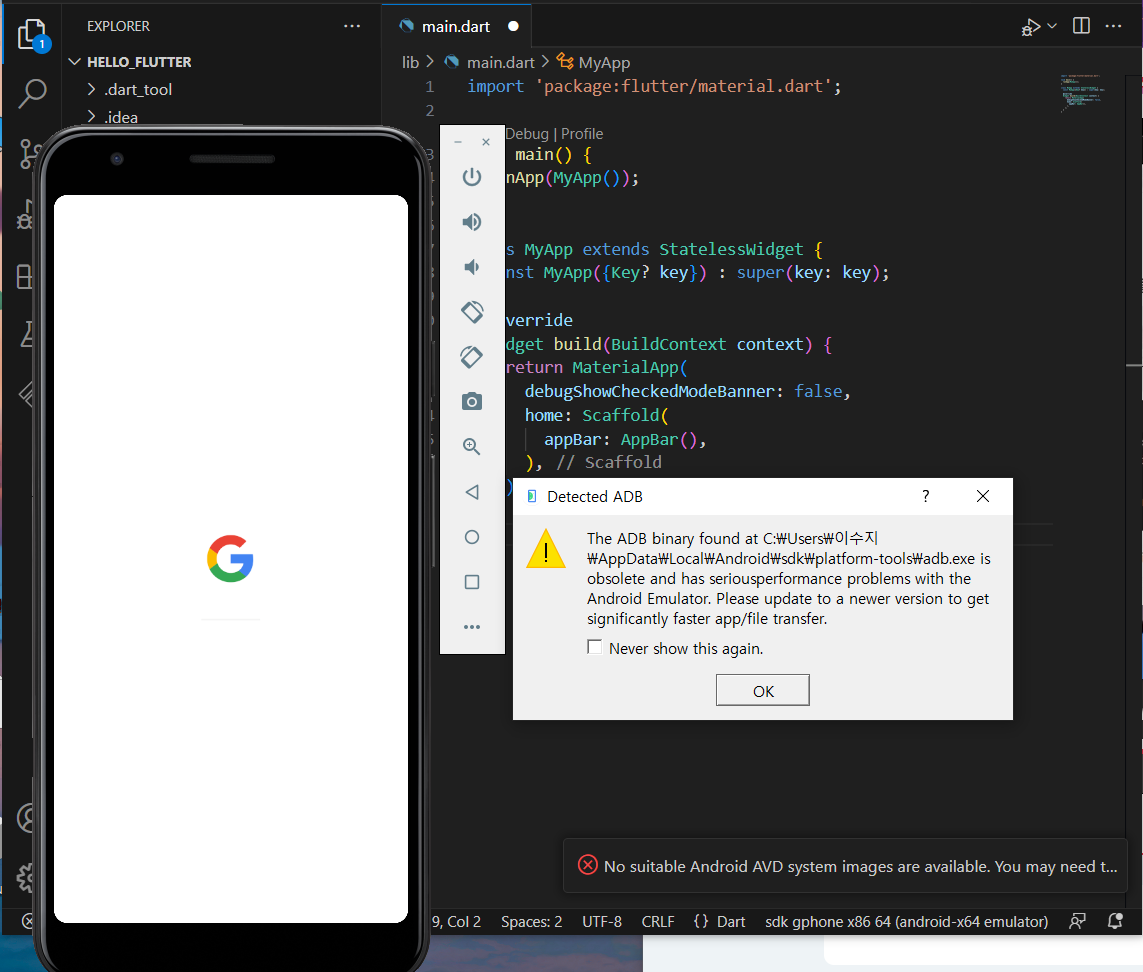Click the code minimap
The image size is (1143, 972).
tap(1082, 92)
